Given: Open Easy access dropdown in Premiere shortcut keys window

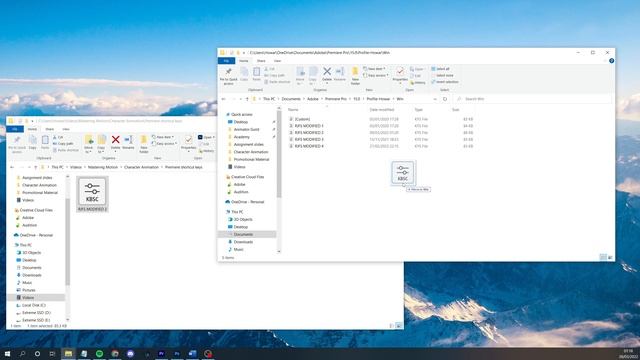Looking at the screenshot, I should (x=164, y=144).
